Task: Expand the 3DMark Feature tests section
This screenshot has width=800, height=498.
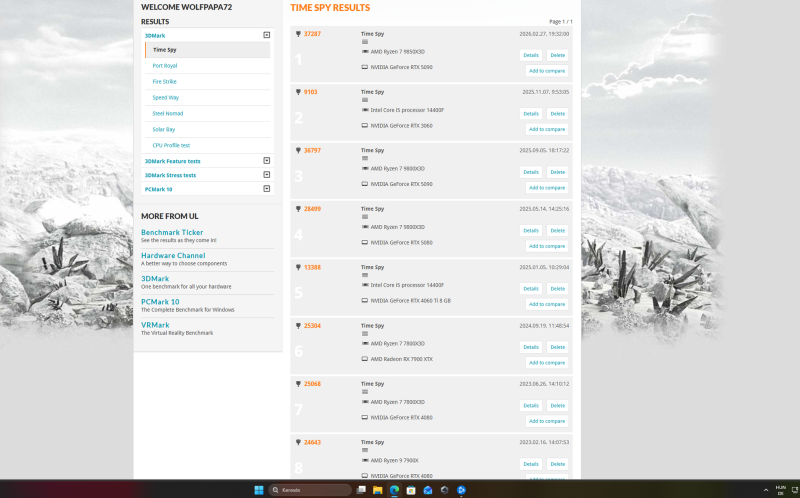Action: [x=266, y=160]
